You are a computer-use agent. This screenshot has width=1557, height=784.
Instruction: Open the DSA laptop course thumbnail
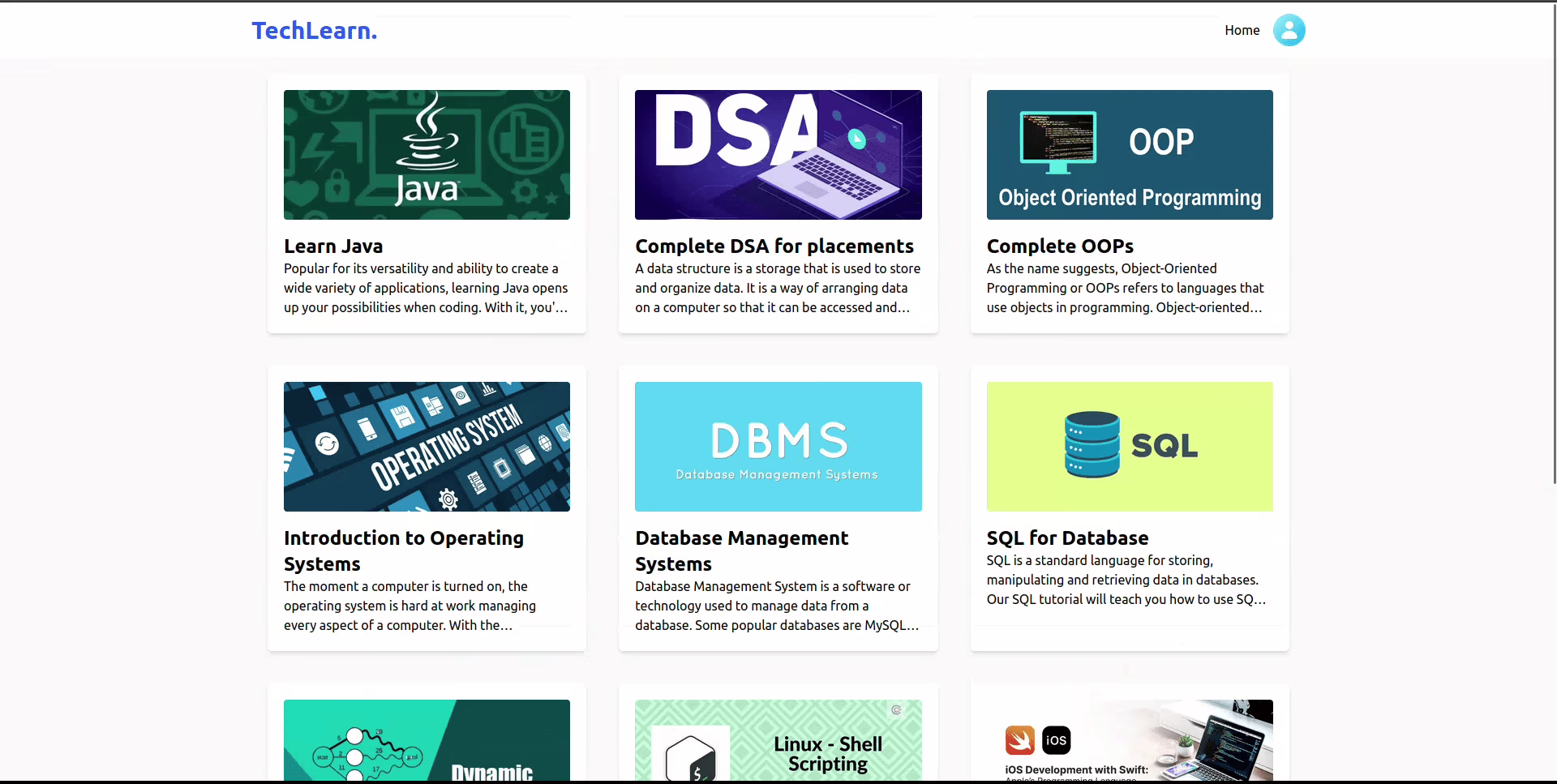click(x=778, y=155)
